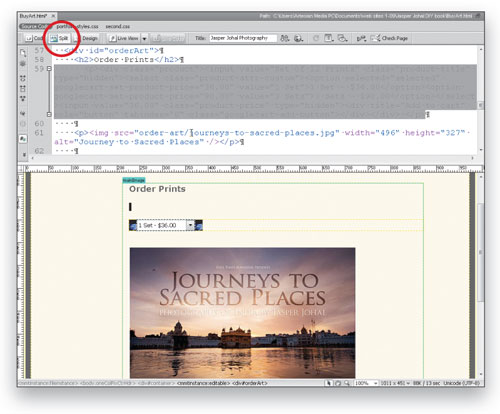Show more coding toolbar icons arrow
This screenshot has height=414, width=500.
24,154
